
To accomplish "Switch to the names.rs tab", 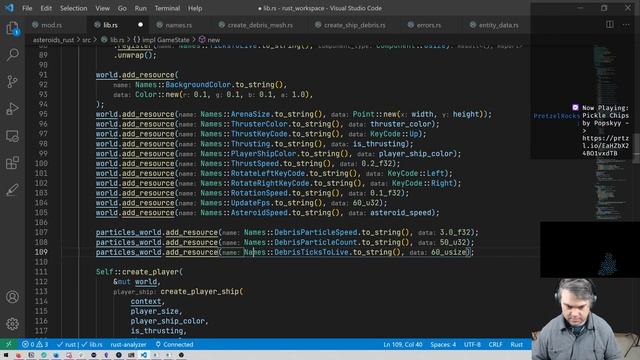I will [x=179, y=25].
